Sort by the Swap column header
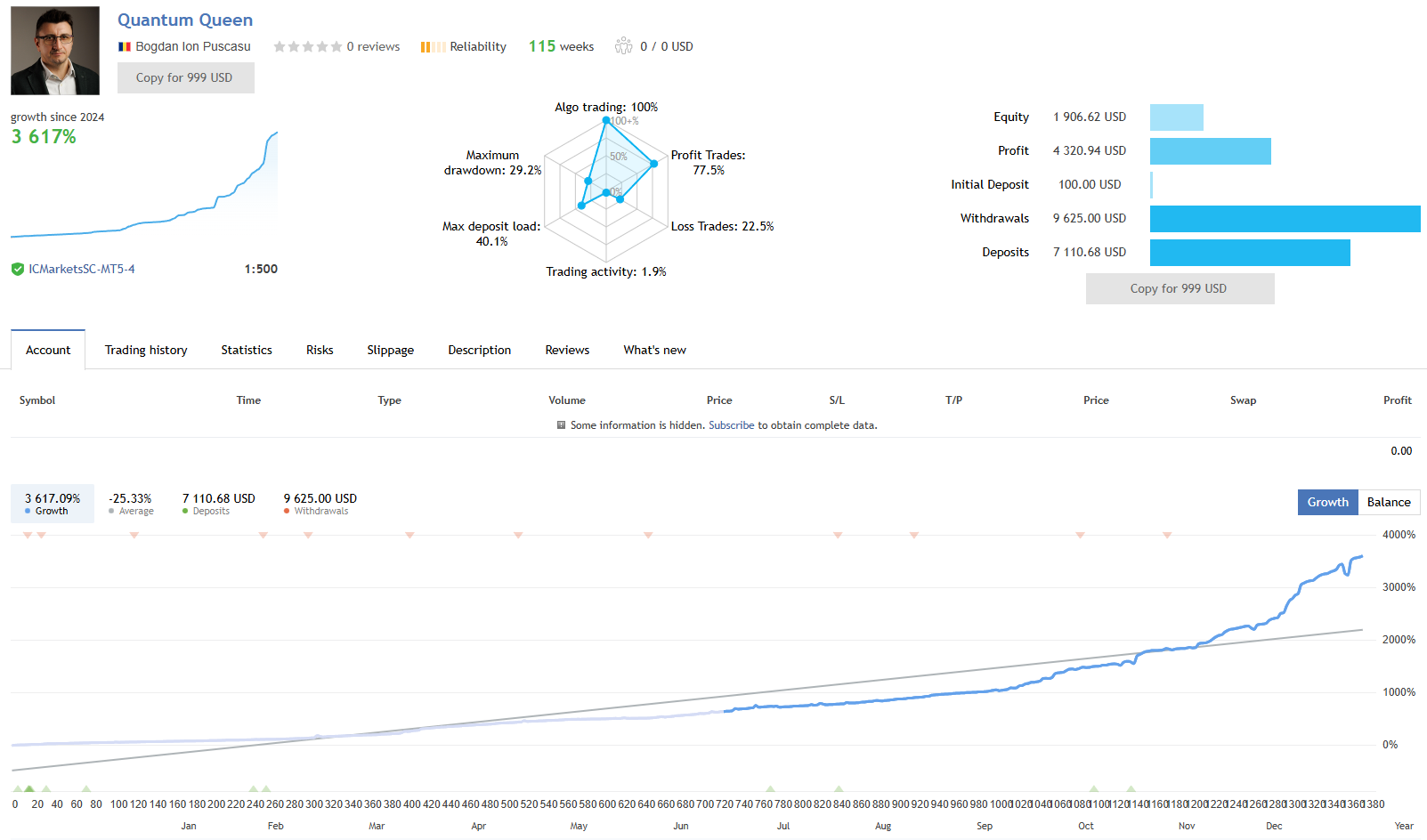Screen dimensions: 1427x840 point(1243,400)
